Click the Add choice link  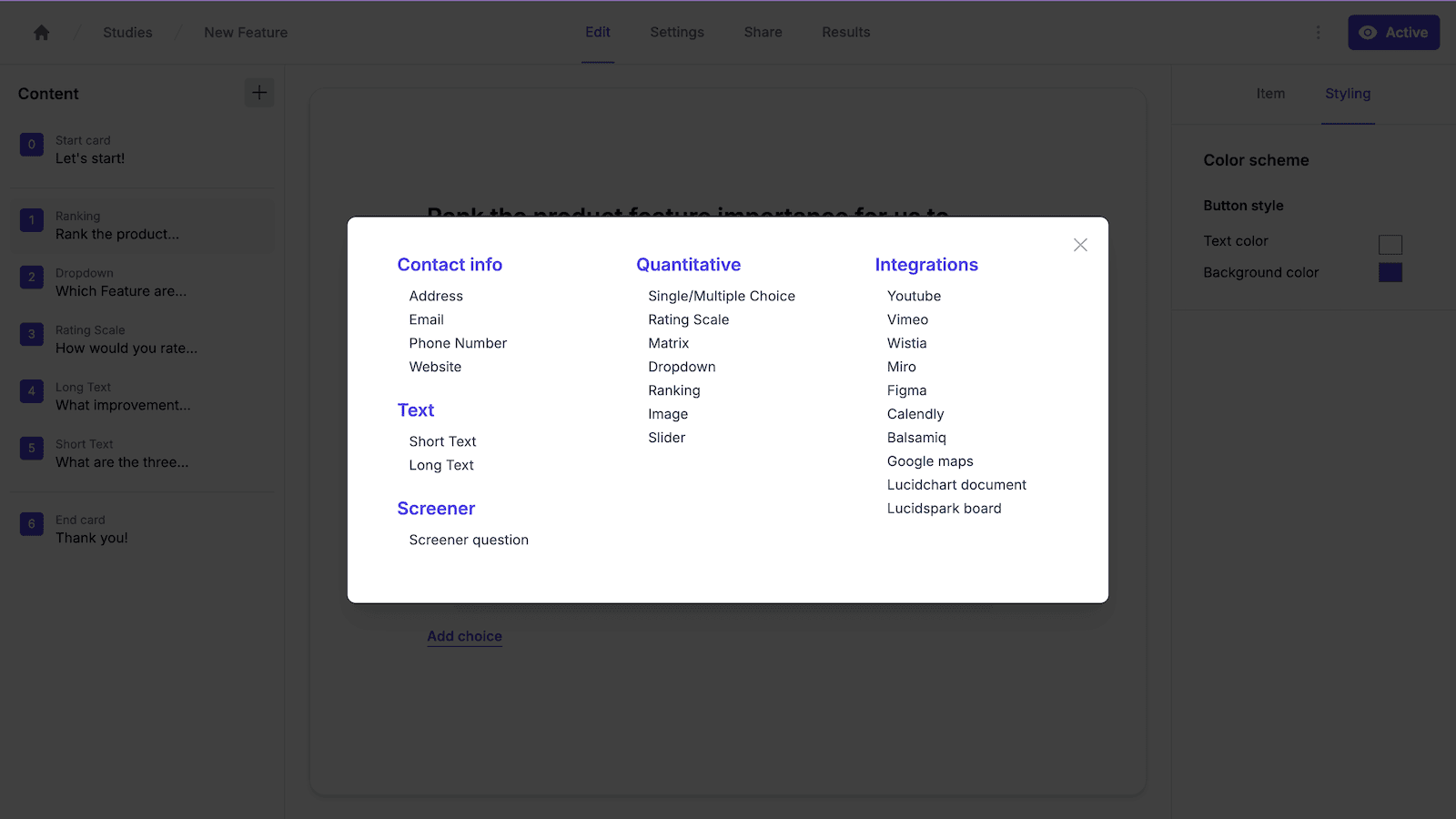464,637
